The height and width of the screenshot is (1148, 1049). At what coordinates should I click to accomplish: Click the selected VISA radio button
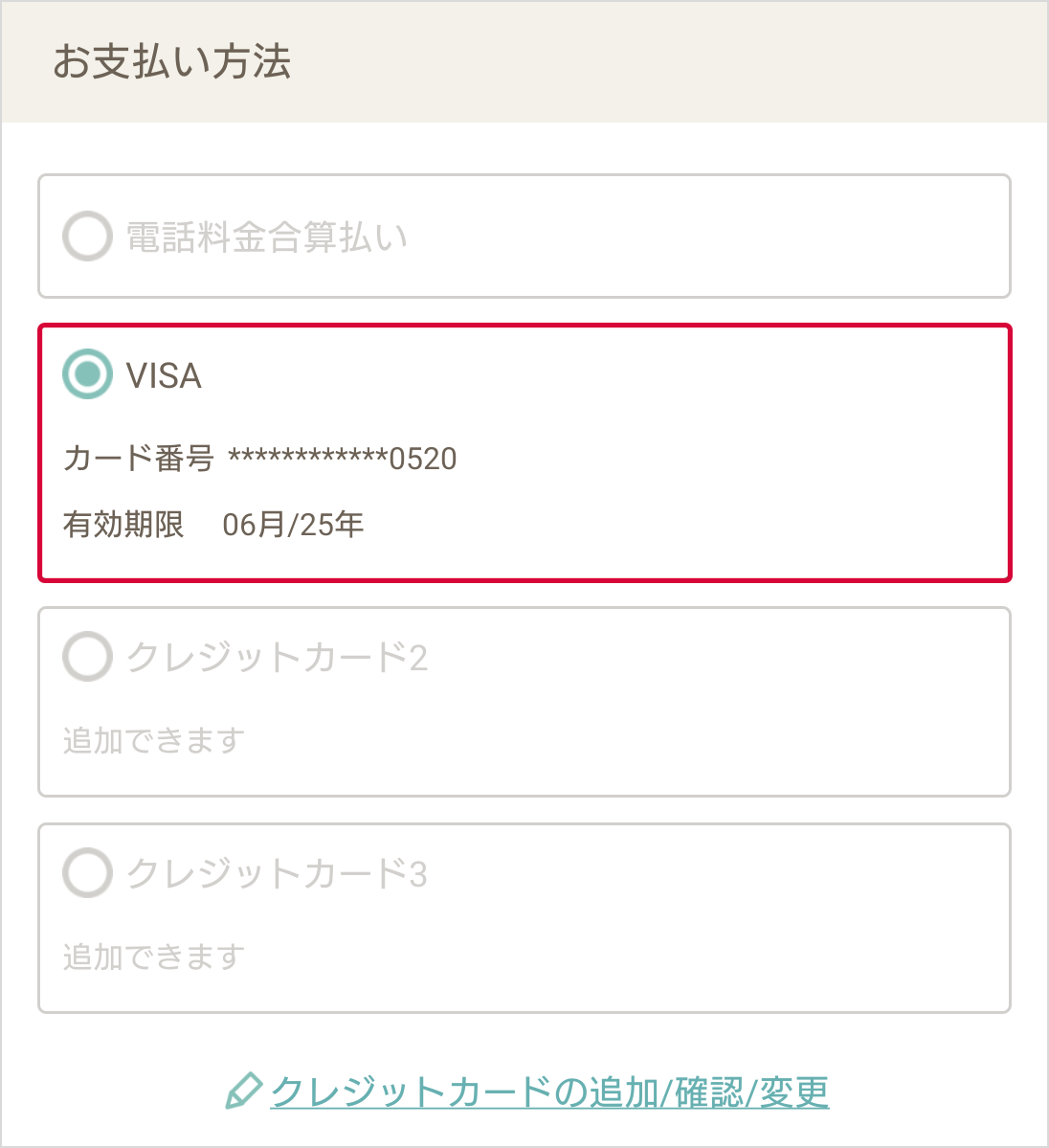(87, 374)
